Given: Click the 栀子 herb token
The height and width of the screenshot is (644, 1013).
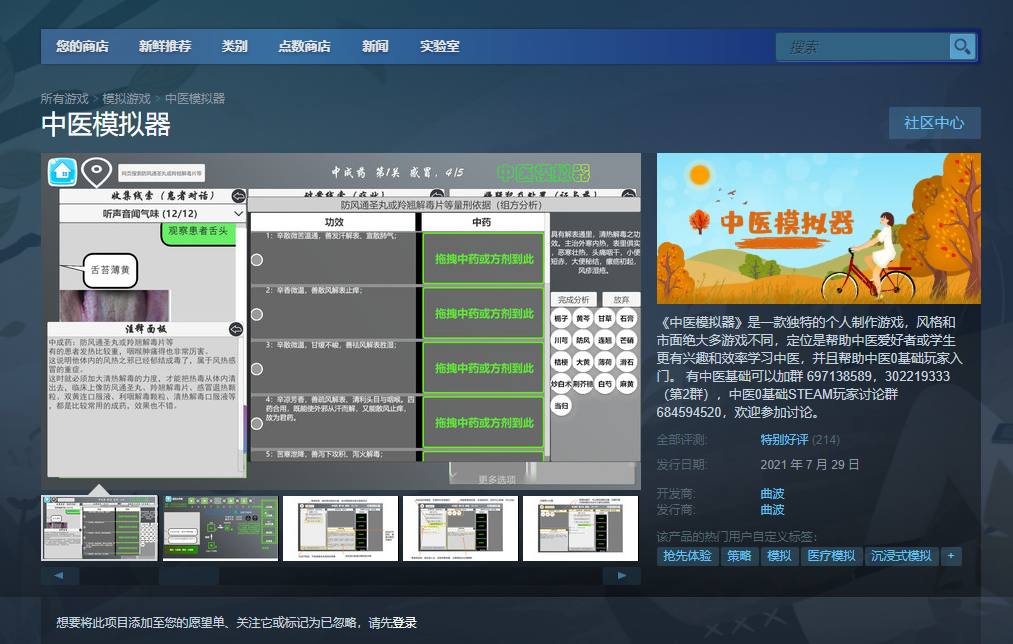Looking at the screenshot, I should [561, 318].
